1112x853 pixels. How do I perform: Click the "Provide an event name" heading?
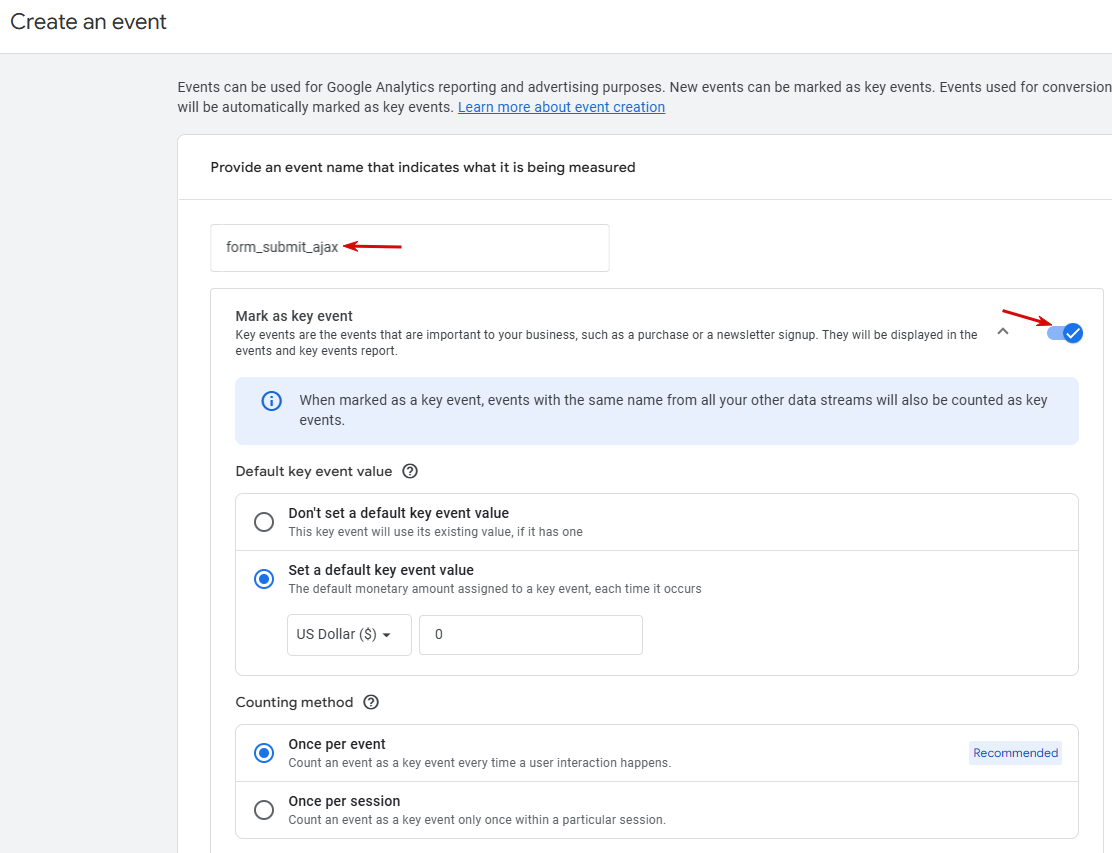pos(423,167)
